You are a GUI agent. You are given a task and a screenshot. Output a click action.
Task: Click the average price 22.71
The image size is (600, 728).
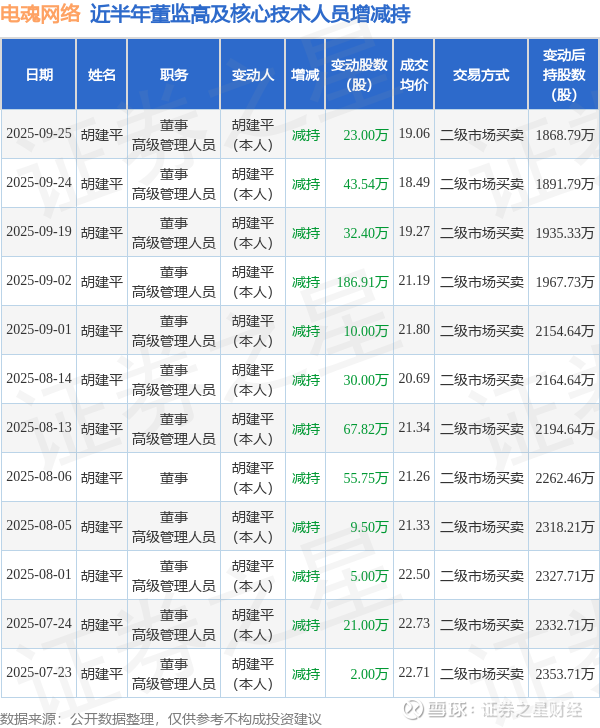point(414,673)
